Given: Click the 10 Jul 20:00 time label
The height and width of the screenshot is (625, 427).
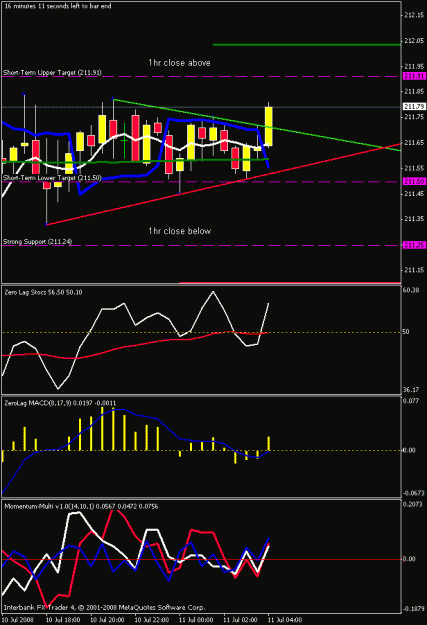Looking at the screenshot, I should tap(107, 620).
